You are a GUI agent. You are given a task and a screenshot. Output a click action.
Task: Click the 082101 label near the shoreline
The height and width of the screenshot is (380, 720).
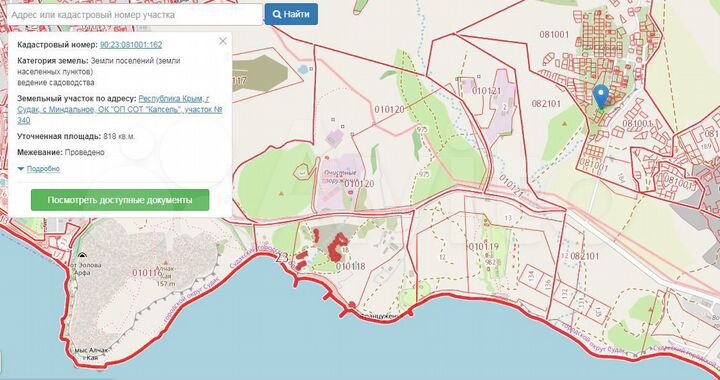click(585, 256)
